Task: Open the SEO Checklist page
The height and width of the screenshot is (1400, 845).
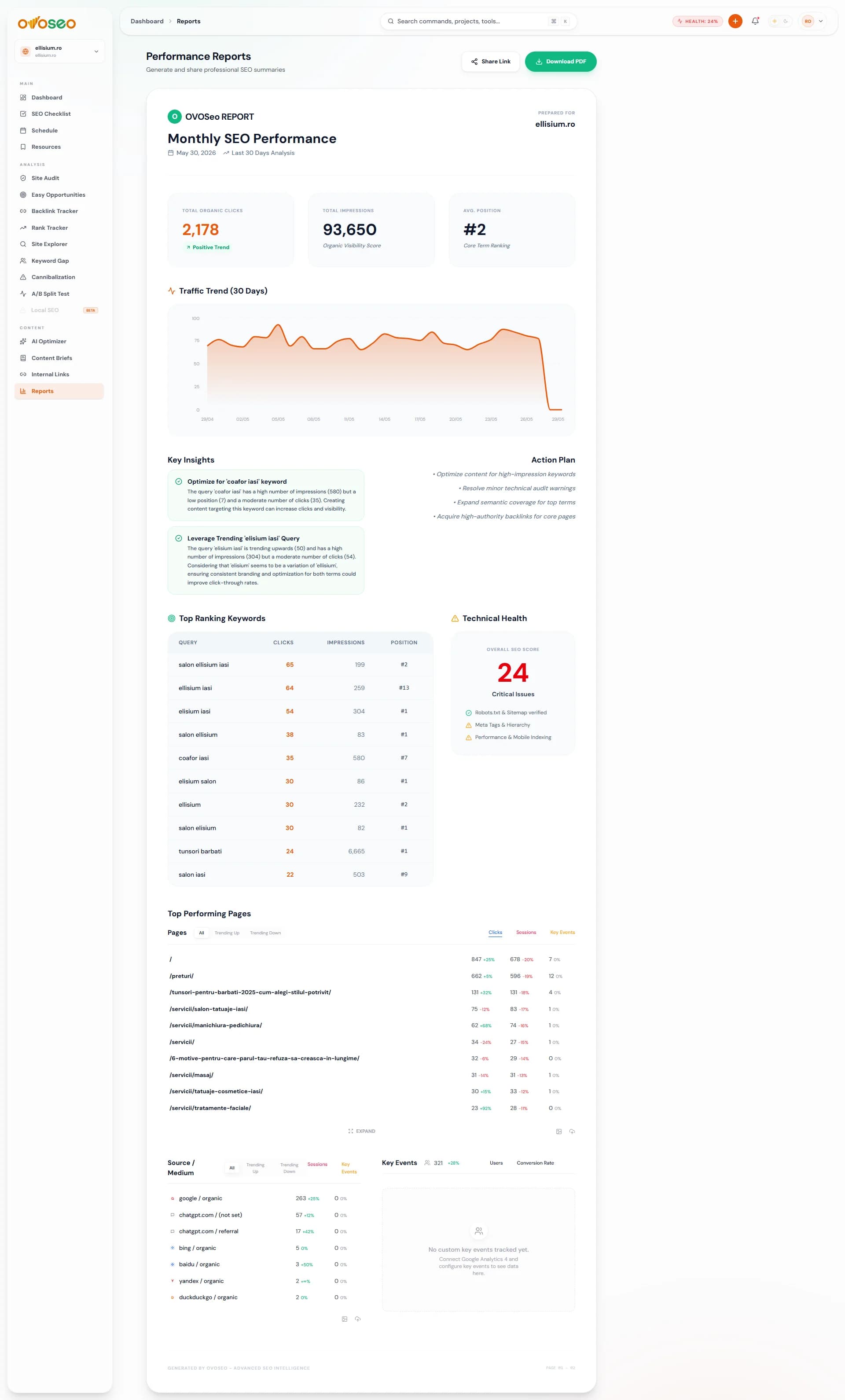Action: 59,114
